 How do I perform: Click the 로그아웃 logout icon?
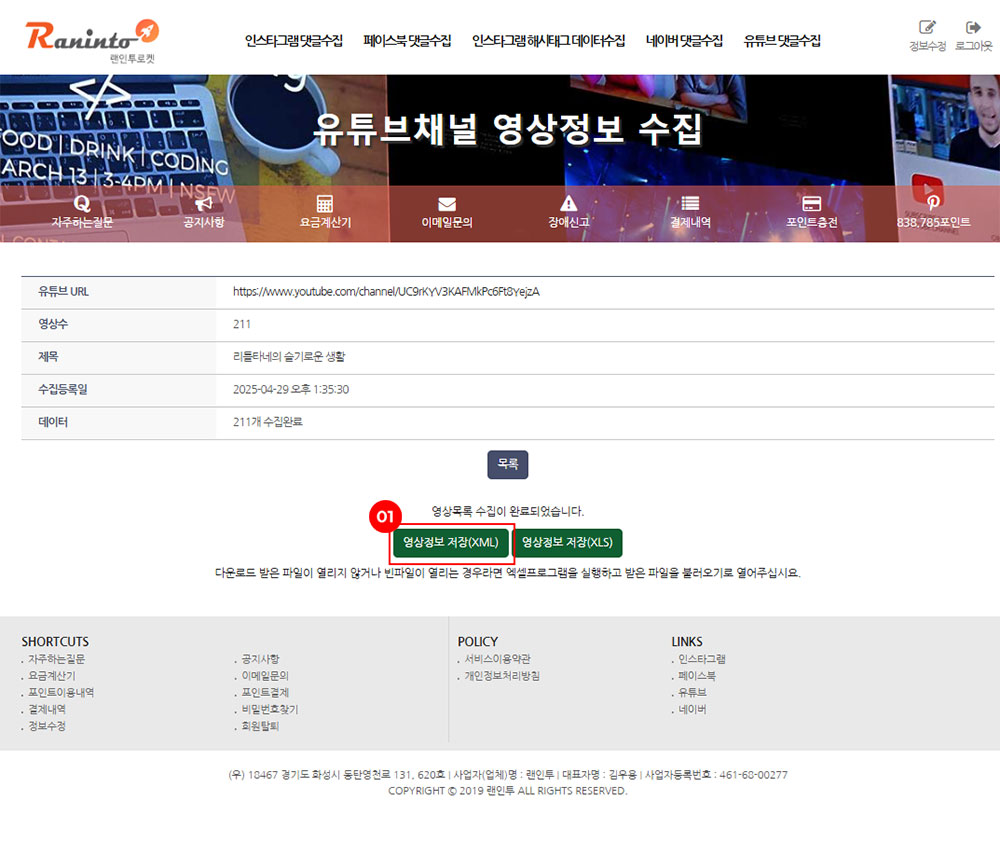[973, 27]
